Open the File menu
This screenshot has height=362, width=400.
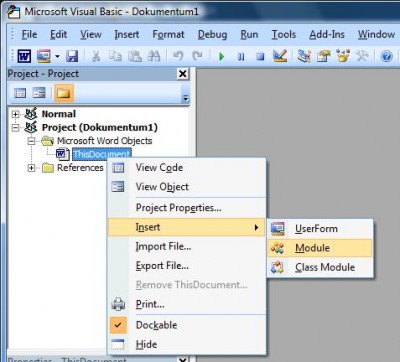point(29,34)
